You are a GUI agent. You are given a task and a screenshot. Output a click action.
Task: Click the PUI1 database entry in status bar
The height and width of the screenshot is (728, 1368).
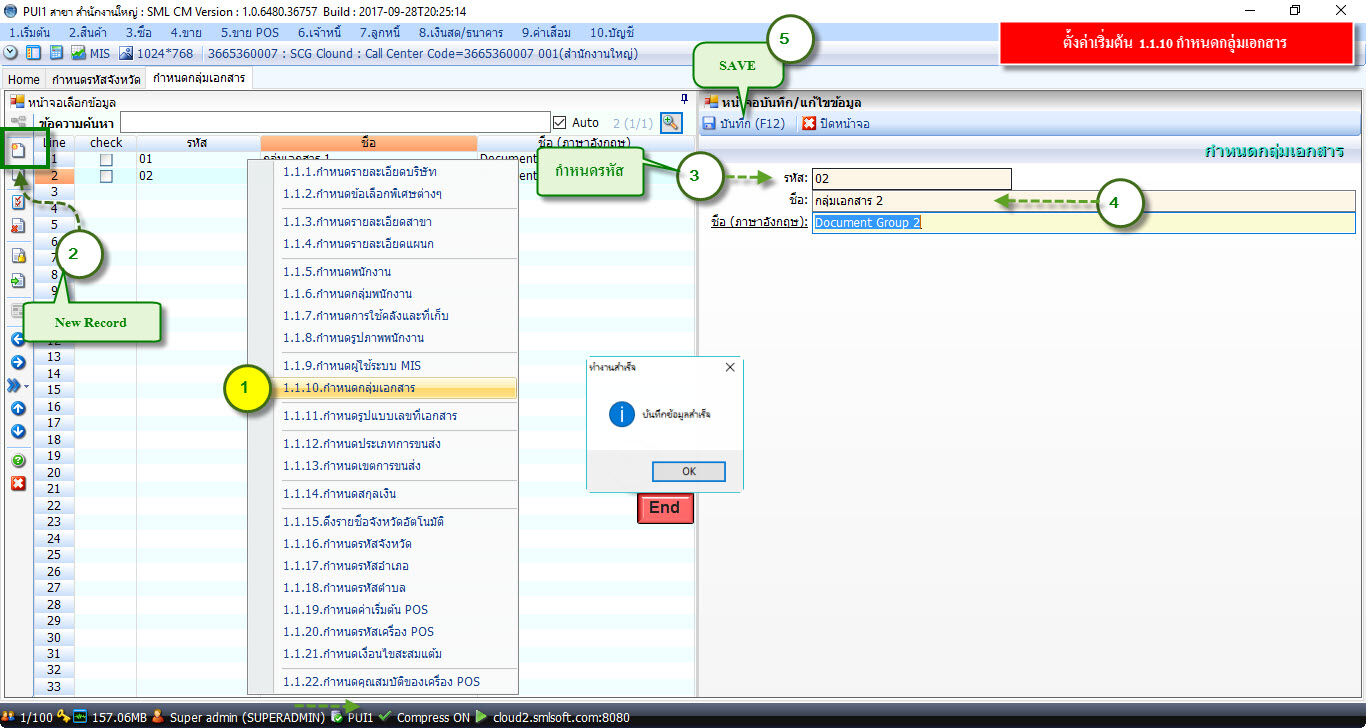(352, 717)
